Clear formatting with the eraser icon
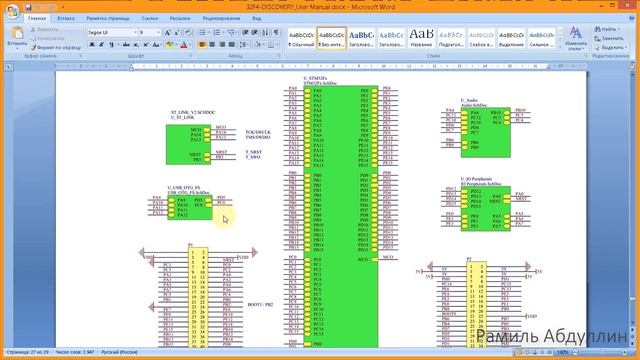The width and height of the screenshot is (640, 360). [188, 33]
